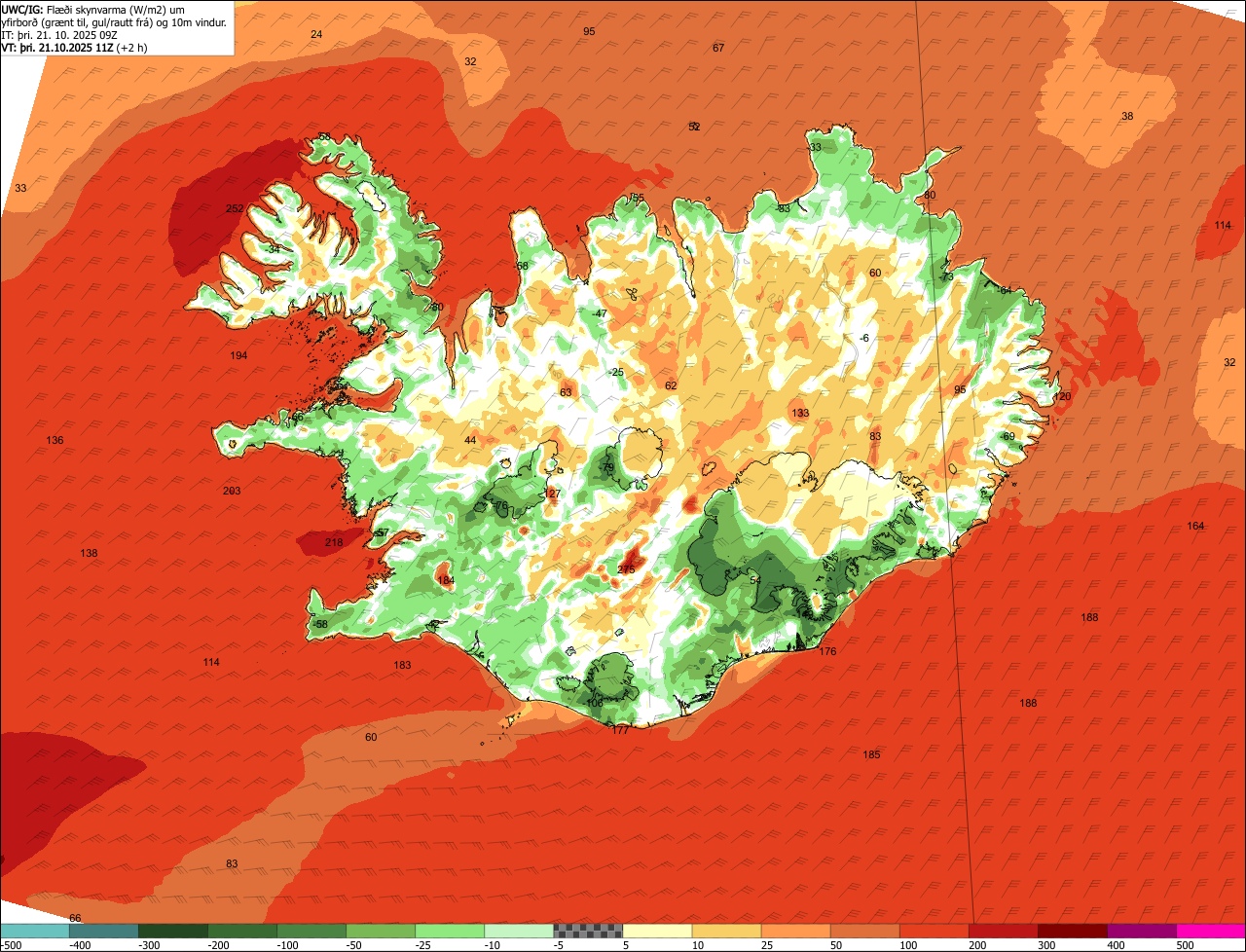Viewport: 1246px width, 952px height.
Task: Click the map value 183 off the southwest coast
Action: [x=402, y=665]
